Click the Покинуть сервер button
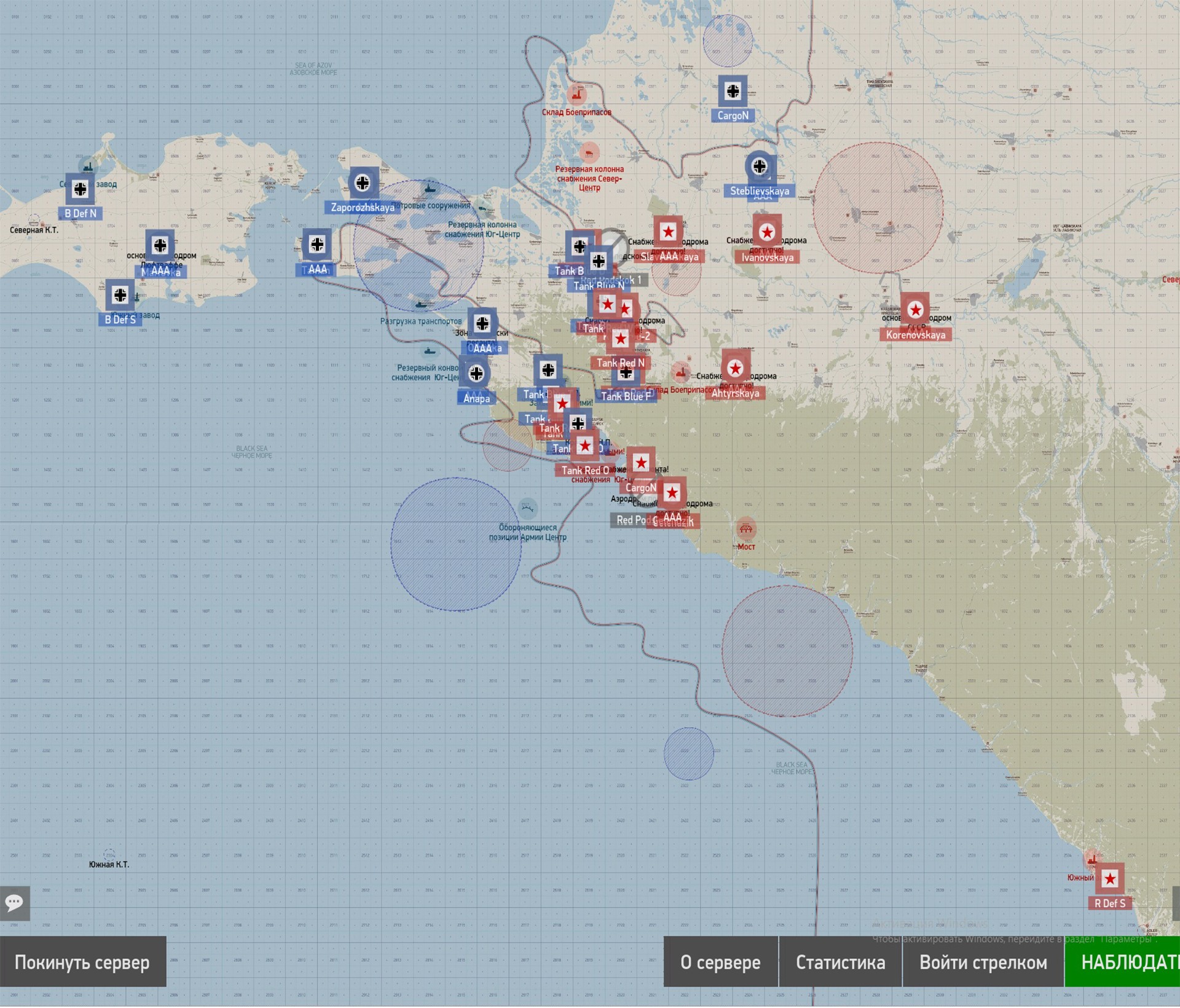The height and width of the screenshot is (1008, 1180). tap(83, 963)
